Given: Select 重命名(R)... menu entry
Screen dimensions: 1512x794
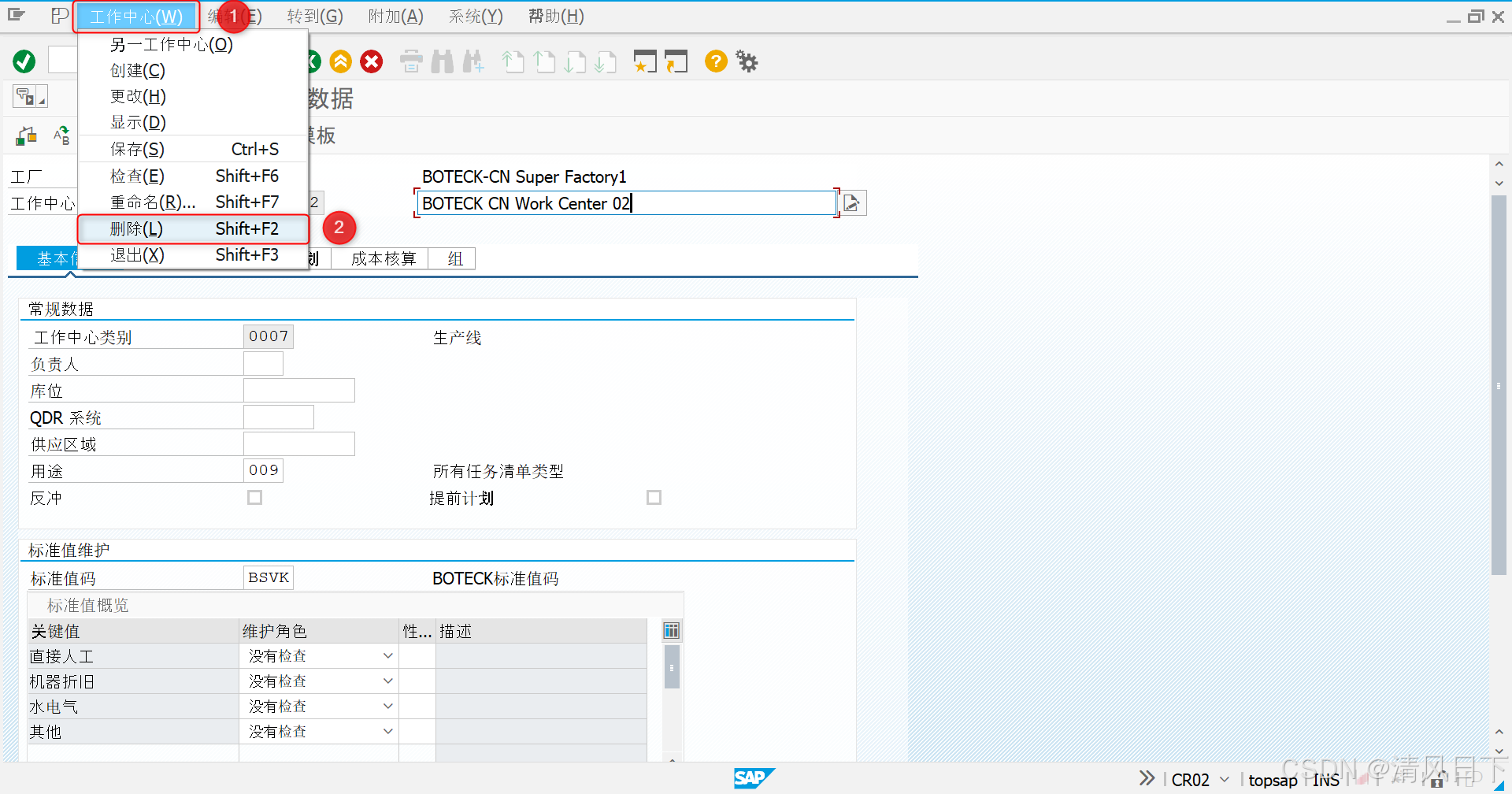Looking at the screenshot, I should (x=193, y=202).
